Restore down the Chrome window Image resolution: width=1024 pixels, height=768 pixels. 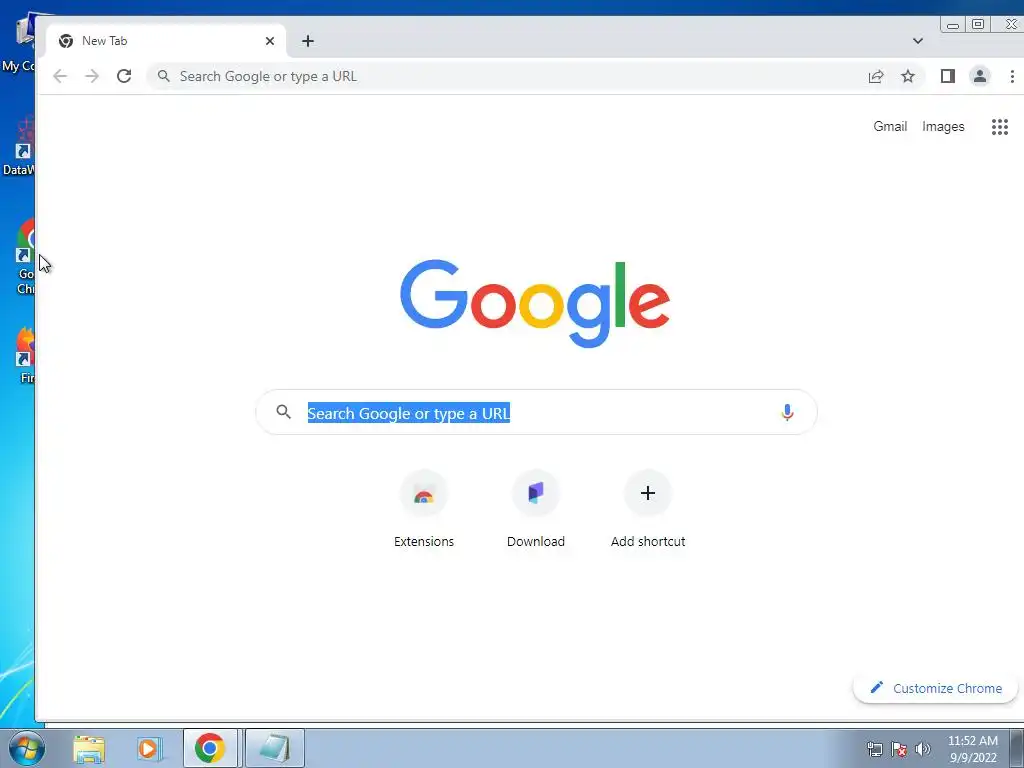click(x=978, y=25)
